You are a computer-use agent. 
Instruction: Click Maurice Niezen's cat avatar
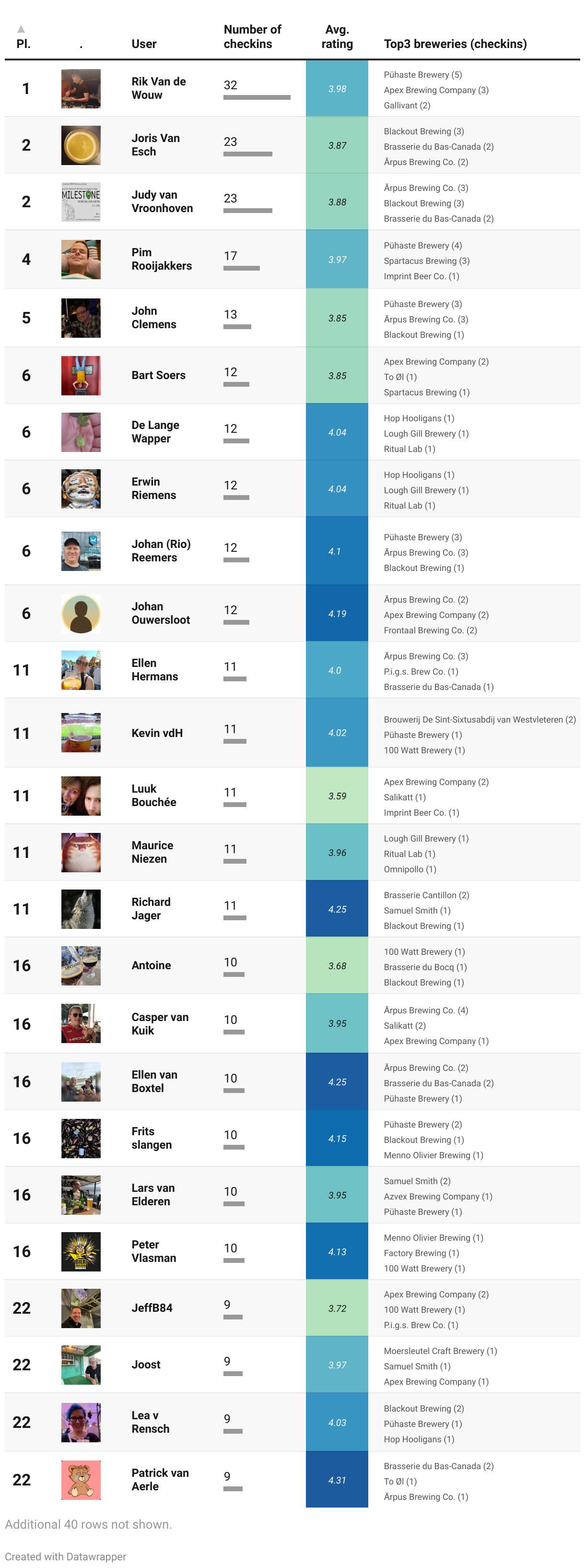[81, 853]
